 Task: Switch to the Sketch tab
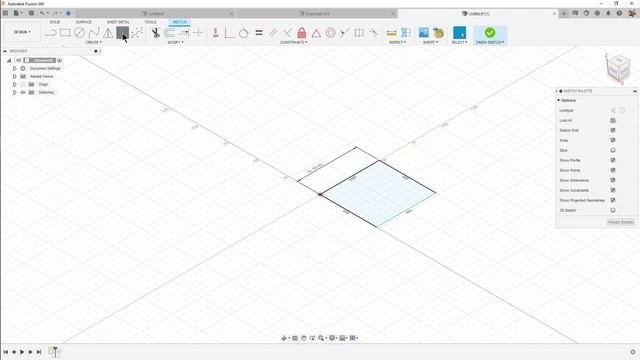click(x=179, y=22)
